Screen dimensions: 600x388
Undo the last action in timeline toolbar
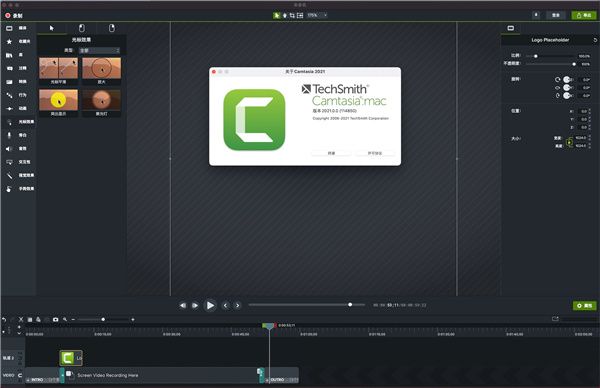(4, 320)
